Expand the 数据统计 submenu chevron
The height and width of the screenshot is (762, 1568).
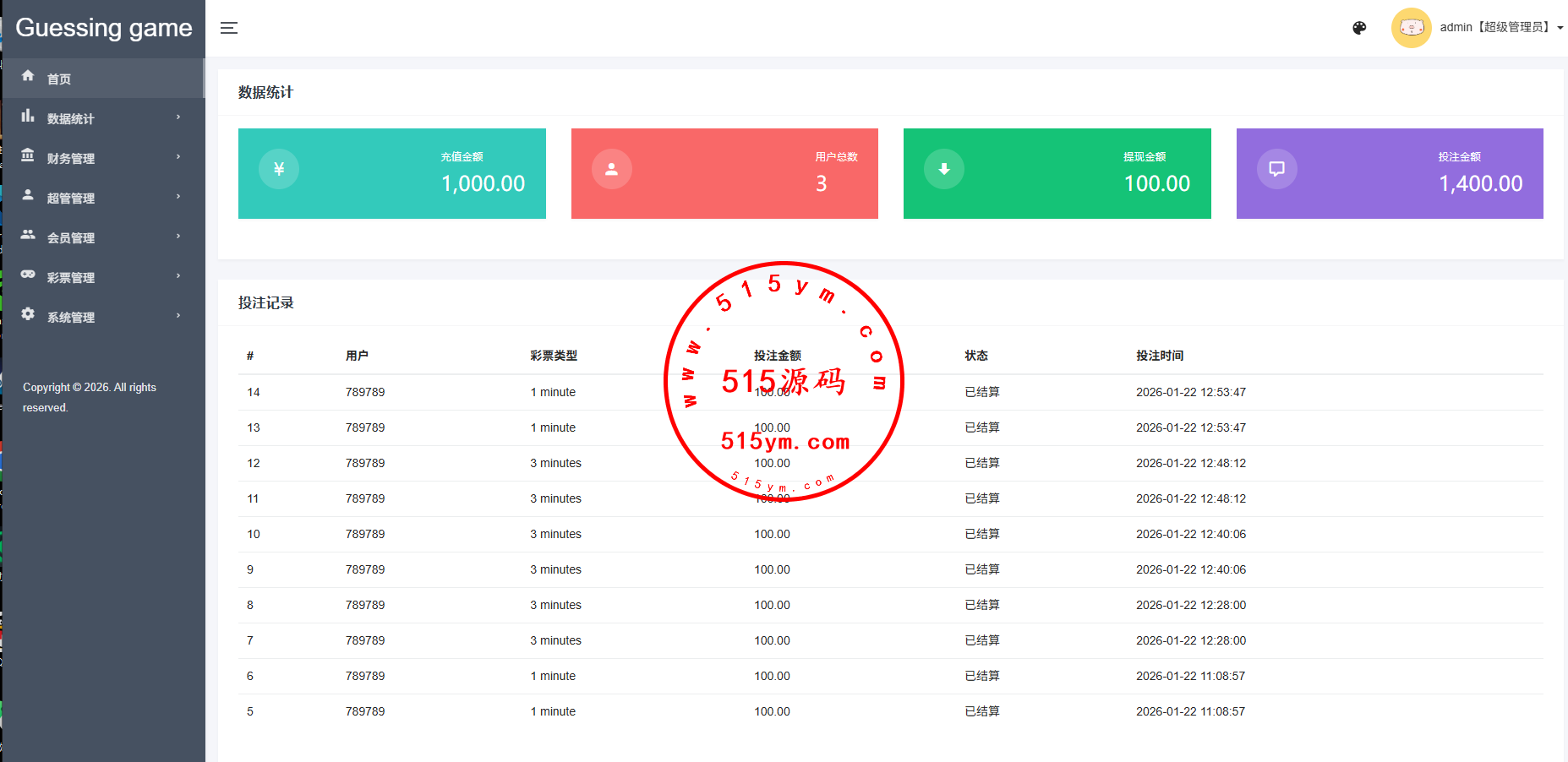(178, 117)
